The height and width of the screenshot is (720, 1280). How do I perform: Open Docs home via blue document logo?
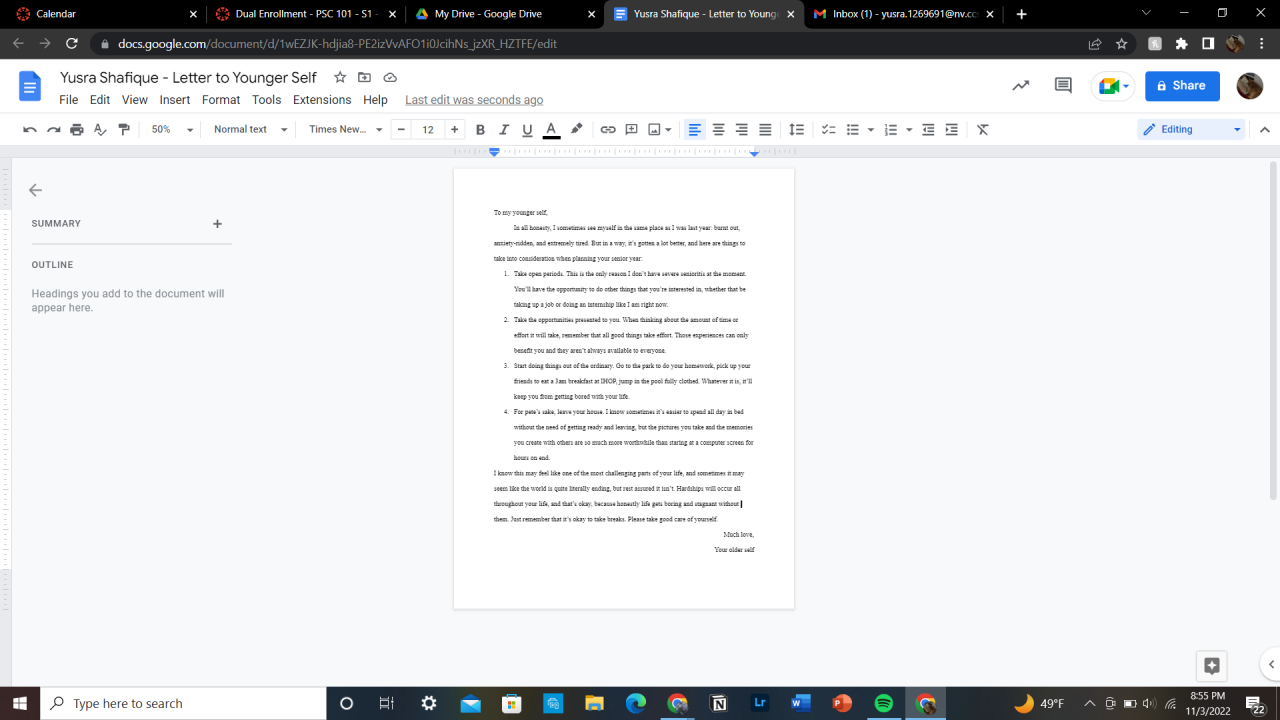pos(30,86)
